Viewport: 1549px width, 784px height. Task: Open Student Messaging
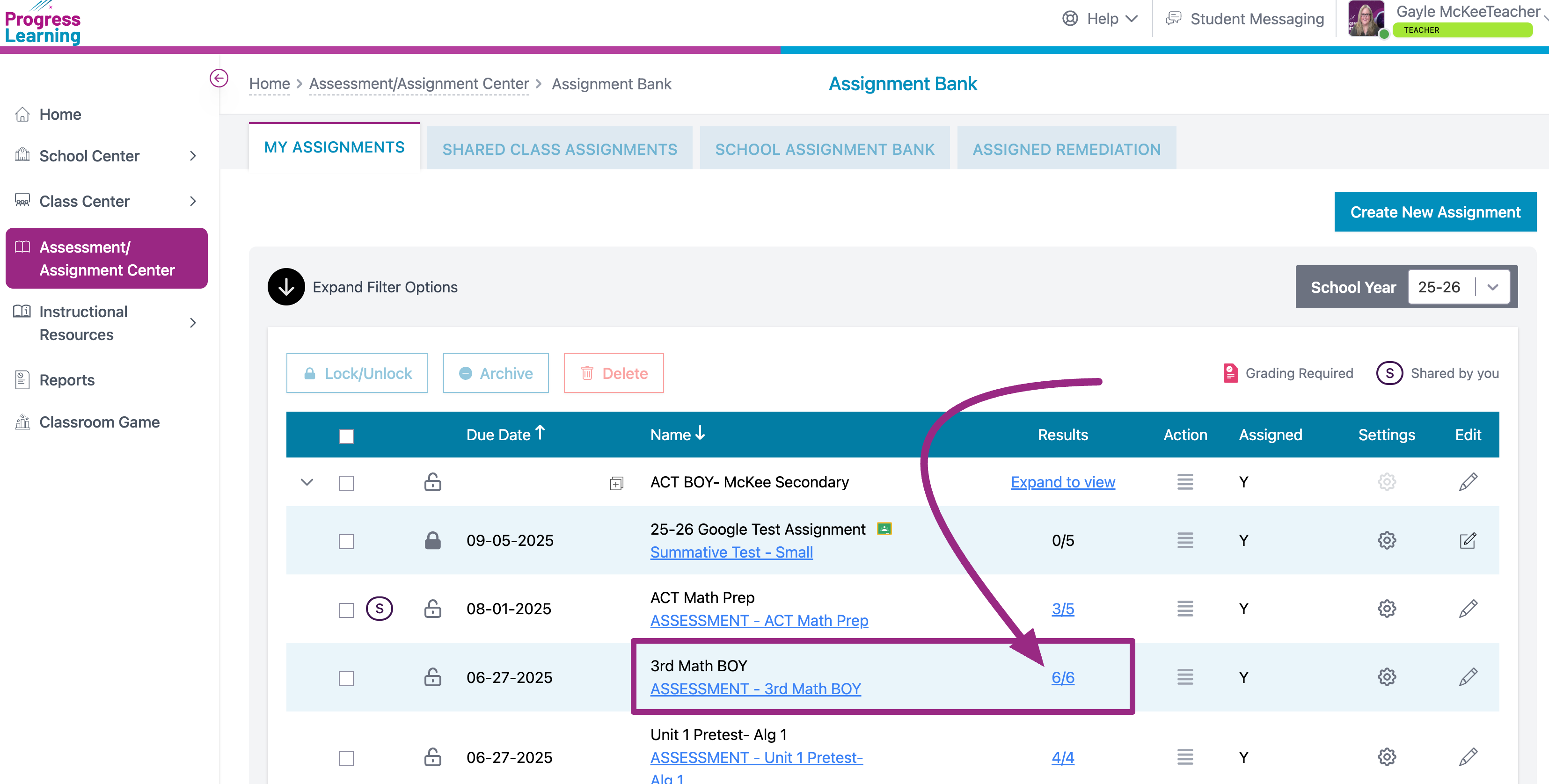tap(1245, 19)
